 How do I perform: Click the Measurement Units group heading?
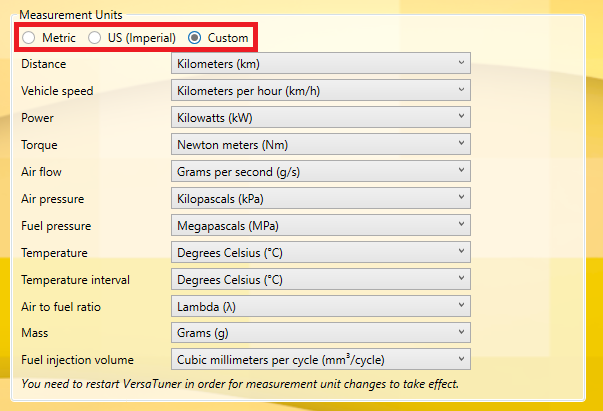[x=69, y=17]
